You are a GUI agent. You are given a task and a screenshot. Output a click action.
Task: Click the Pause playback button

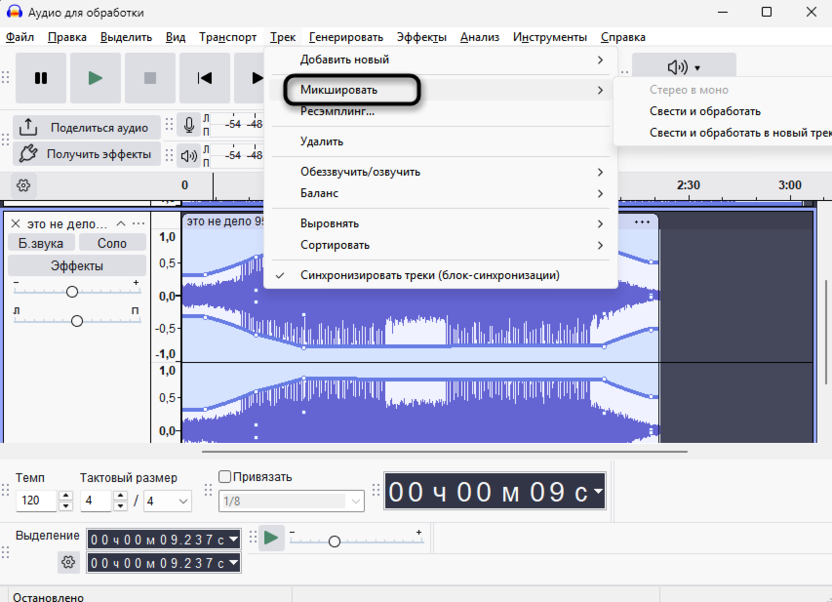(x=41, y=78)
